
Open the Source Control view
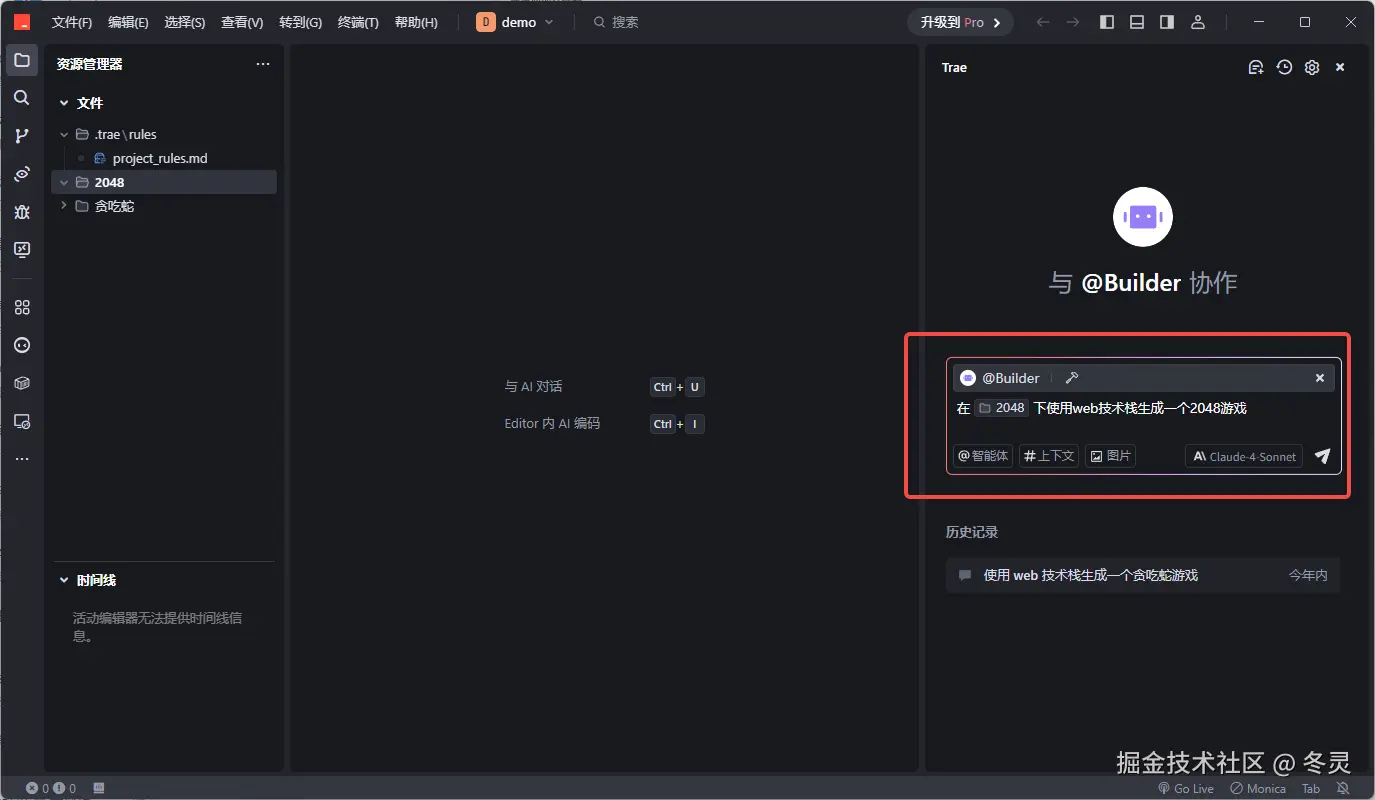[x=22, y=136]
